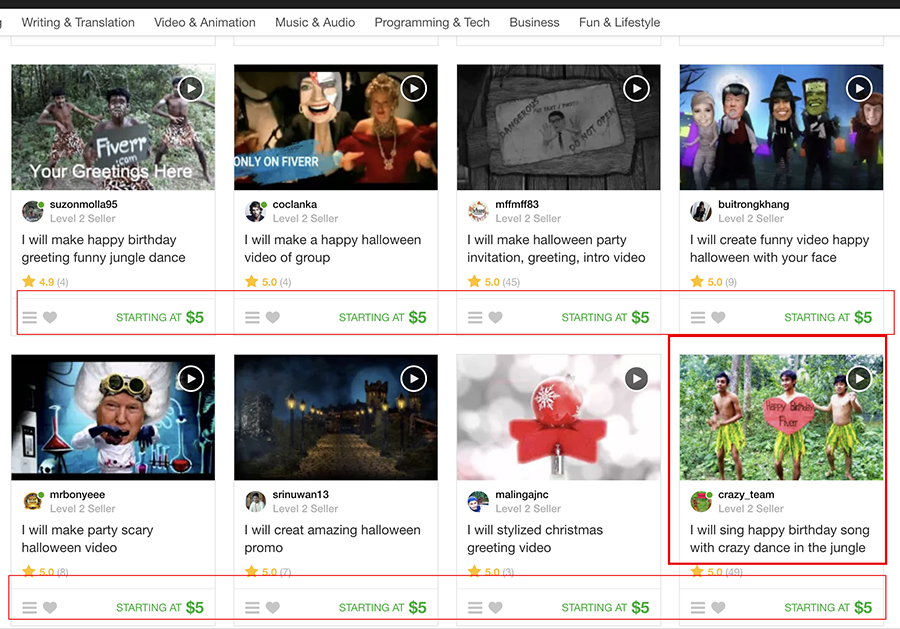
Task: Open the Video & Animation category
Action: (205, 22)
